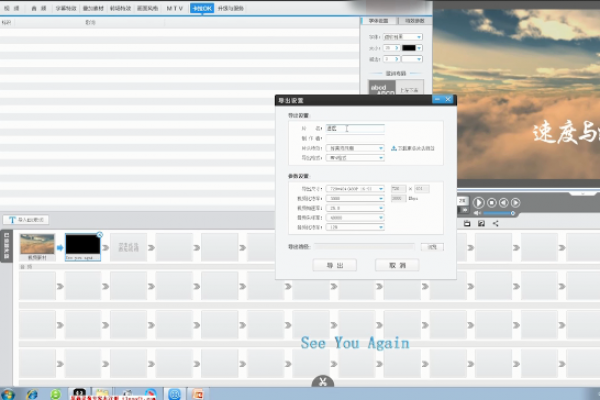The image size is (600, 400).
Task: Open the video bitrate dropdown
Action: click(x=355, y=198)
